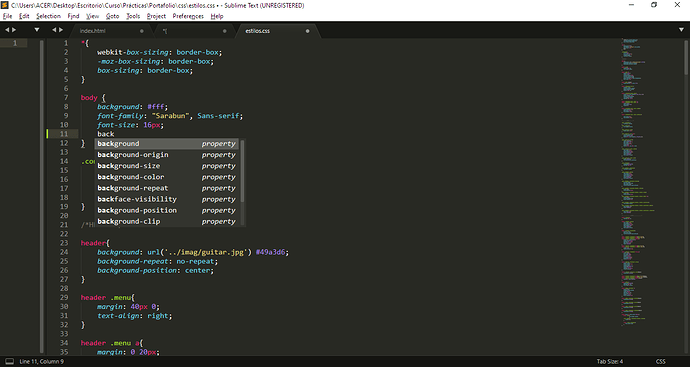The height and width of the screenshot is (367, 690).
Task: Click the unsaved dot on index.html tab
Action: pos(142,31)
